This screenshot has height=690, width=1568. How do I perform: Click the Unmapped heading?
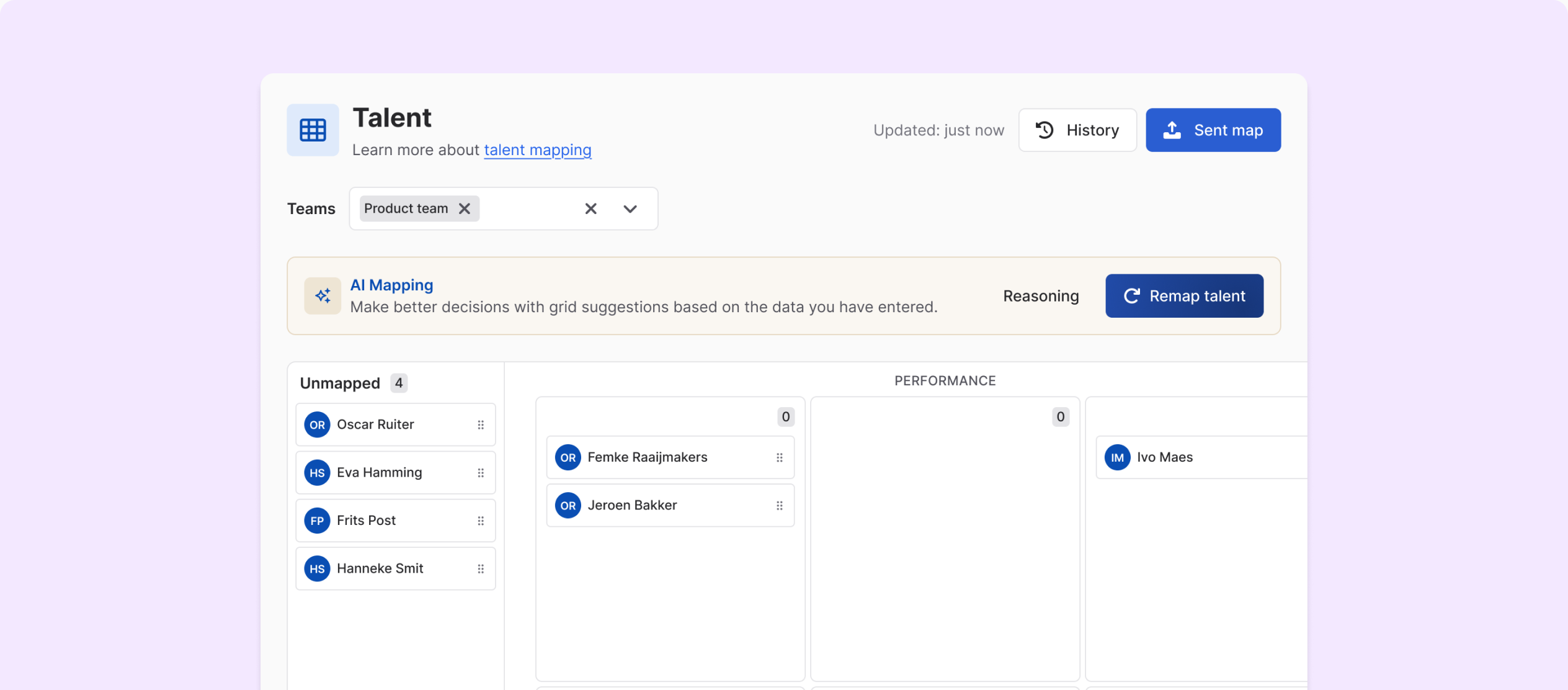(340, 383)
